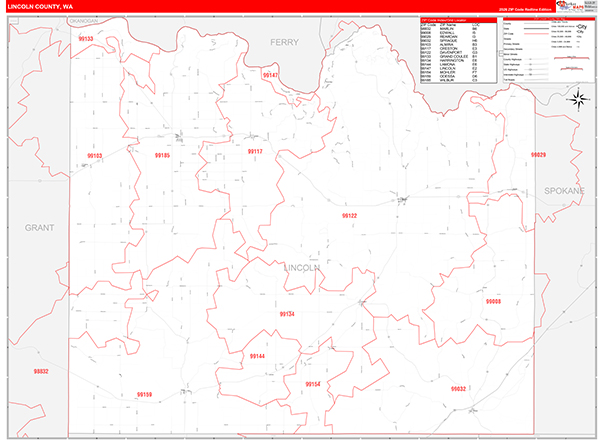600x440 pixels.
Task: Click the red ZIP Code line sample in legend
Action: point(536,34)
